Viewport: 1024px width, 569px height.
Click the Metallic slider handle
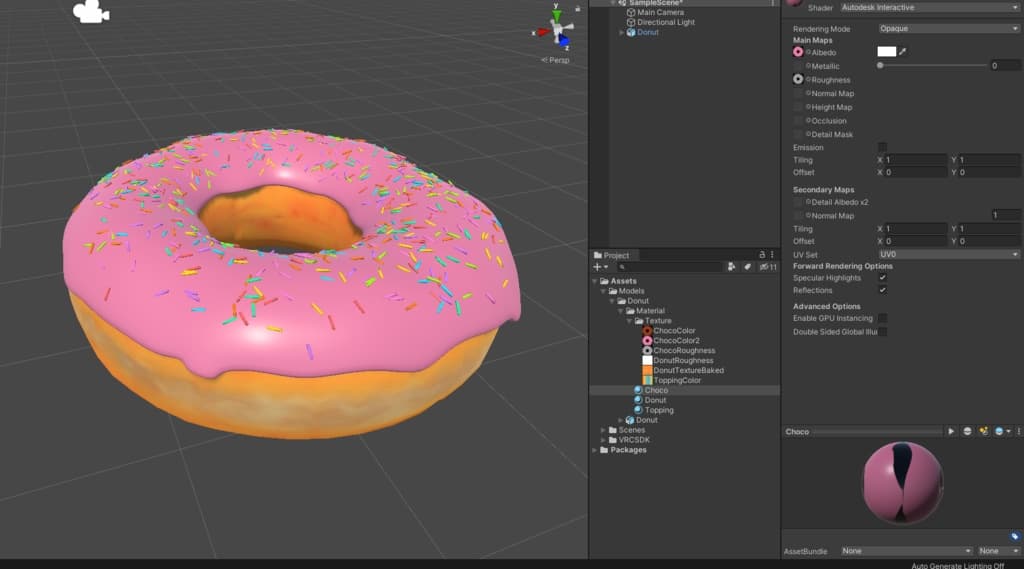[880, 65]
